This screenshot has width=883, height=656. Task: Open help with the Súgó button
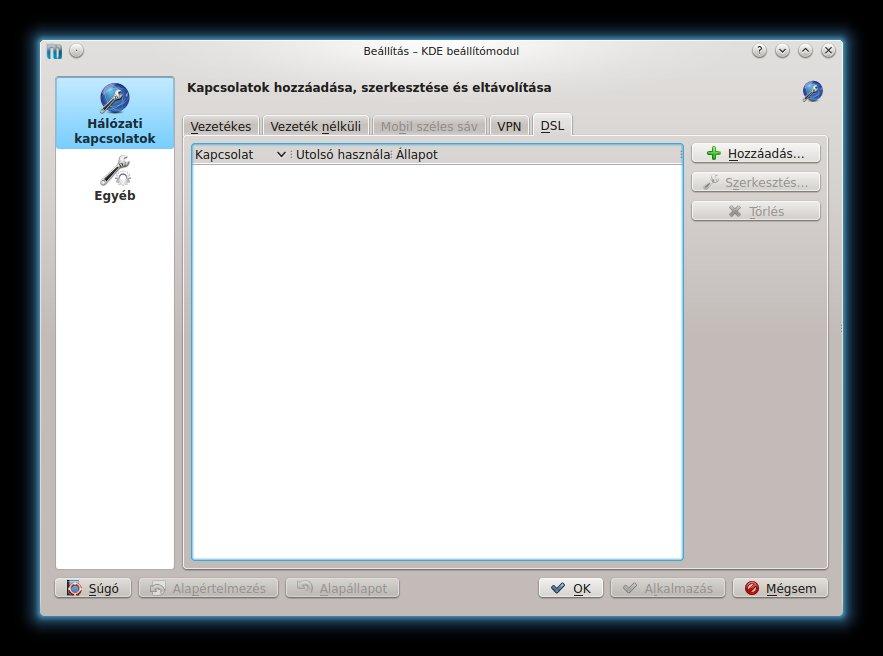coord(93,588)
